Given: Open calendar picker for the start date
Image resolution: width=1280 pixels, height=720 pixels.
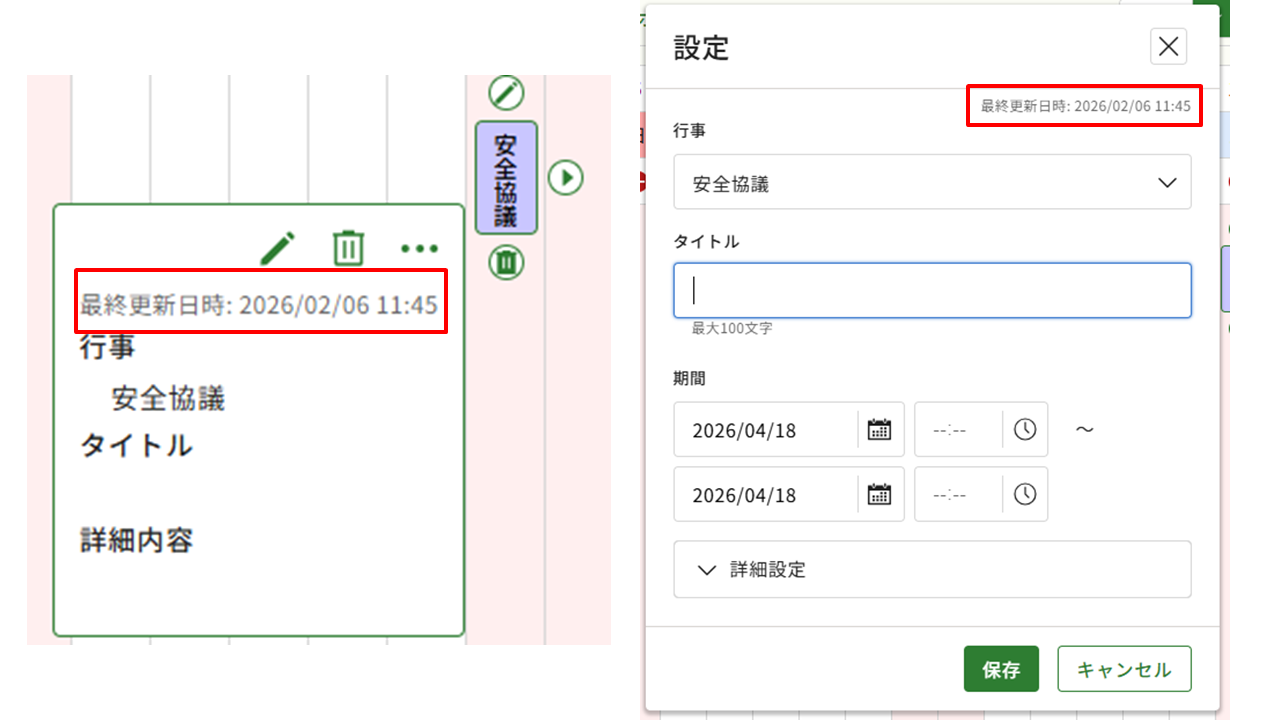Looking at the screenshot, I should coord(879,430).
